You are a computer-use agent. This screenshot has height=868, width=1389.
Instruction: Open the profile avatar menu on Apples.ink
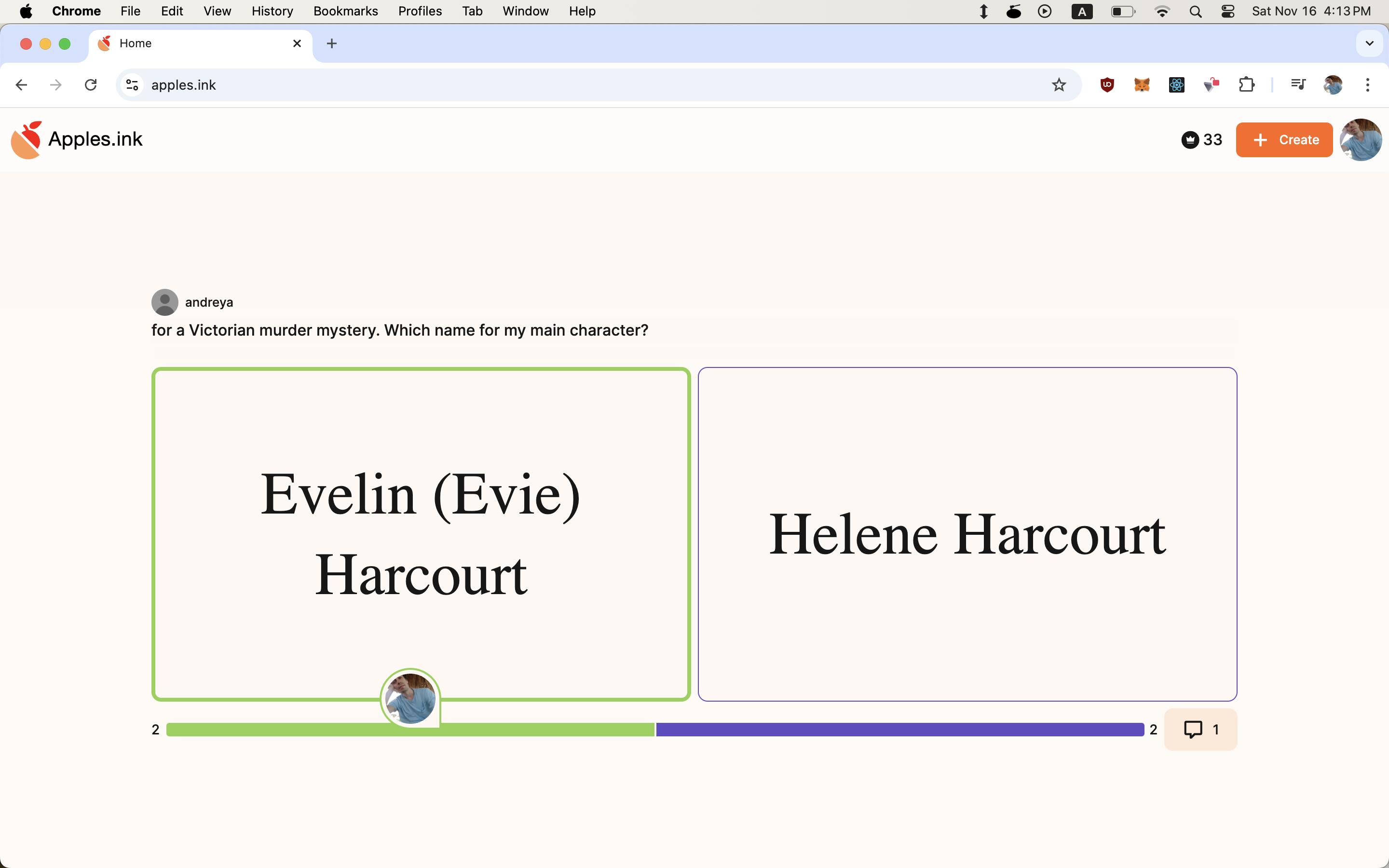(x=1360, y=139)
